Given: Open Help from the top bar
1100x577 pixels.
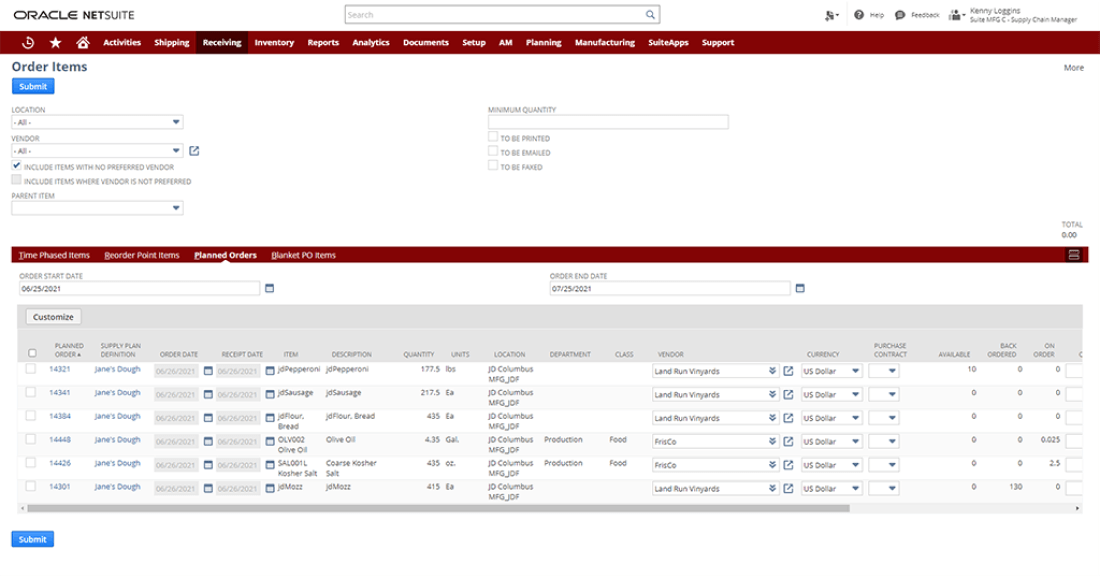Looking at the screenshot, I should (870, 15).
